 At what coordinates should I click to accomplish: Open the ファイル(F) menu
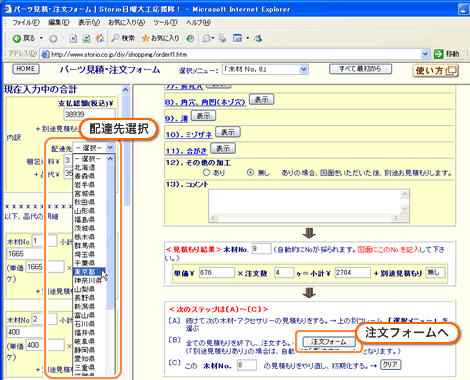tap(26, 23)
